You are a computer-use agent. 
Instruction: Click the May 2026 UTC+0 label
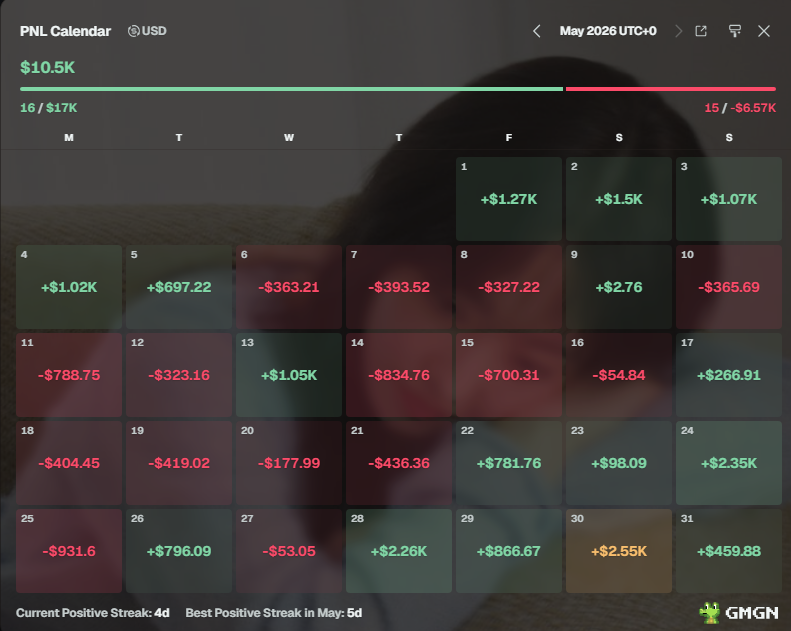(608, 31)
